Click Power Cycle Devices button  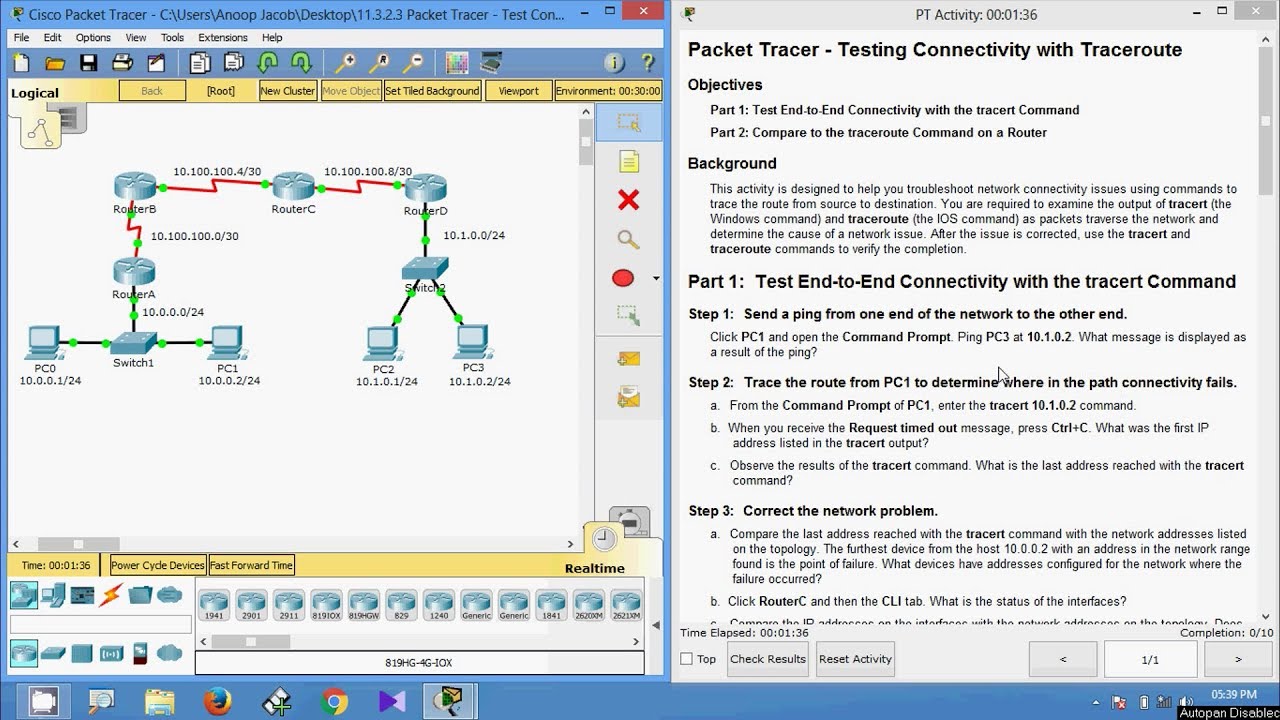pyautogui.click(x=158, y=565)
